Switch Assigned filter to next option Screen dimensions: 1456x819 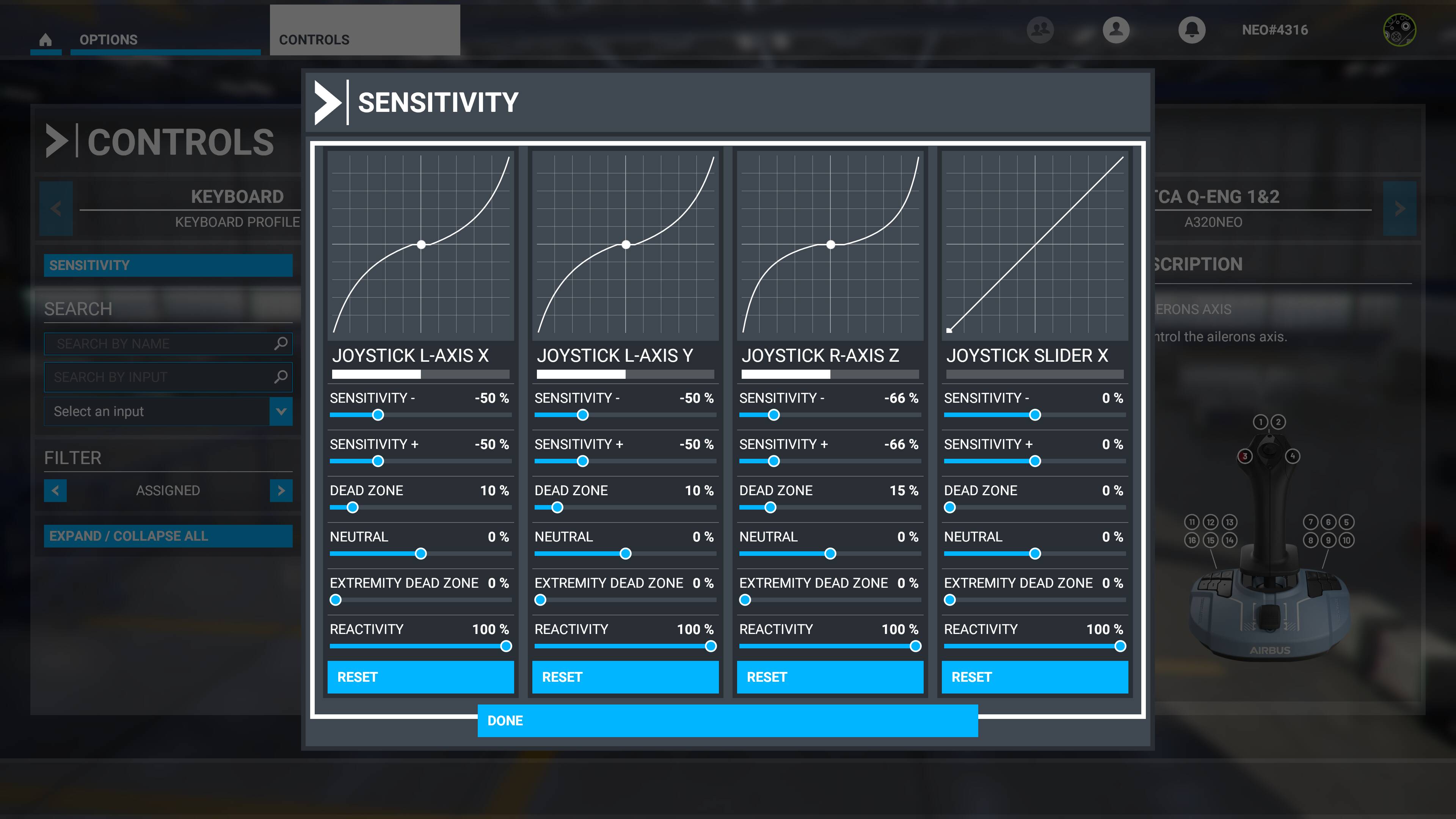tap(281, 491)
